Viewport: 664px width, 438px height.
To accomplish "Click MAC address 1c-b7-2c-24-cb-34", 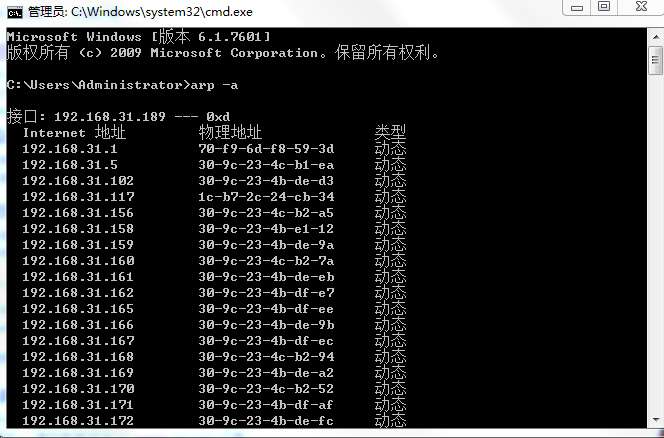I will (x=266, y=197).
